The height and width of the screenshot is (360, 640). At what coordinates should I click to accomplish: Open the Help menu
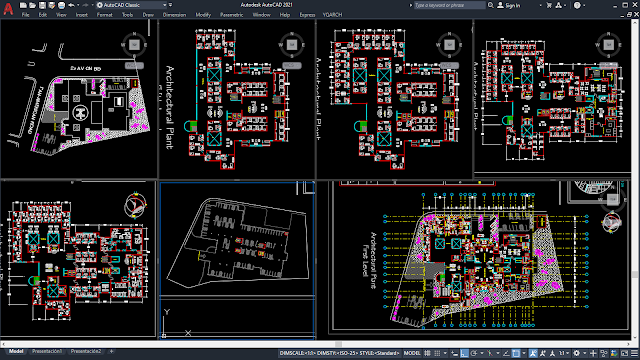click(285, 15)
